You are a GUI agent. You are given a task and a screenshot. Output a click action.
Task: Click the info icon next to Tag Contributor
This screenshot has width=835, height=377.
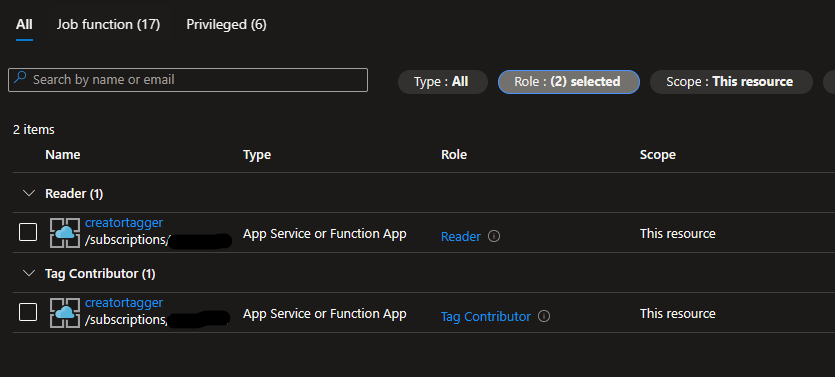(544, 316)
